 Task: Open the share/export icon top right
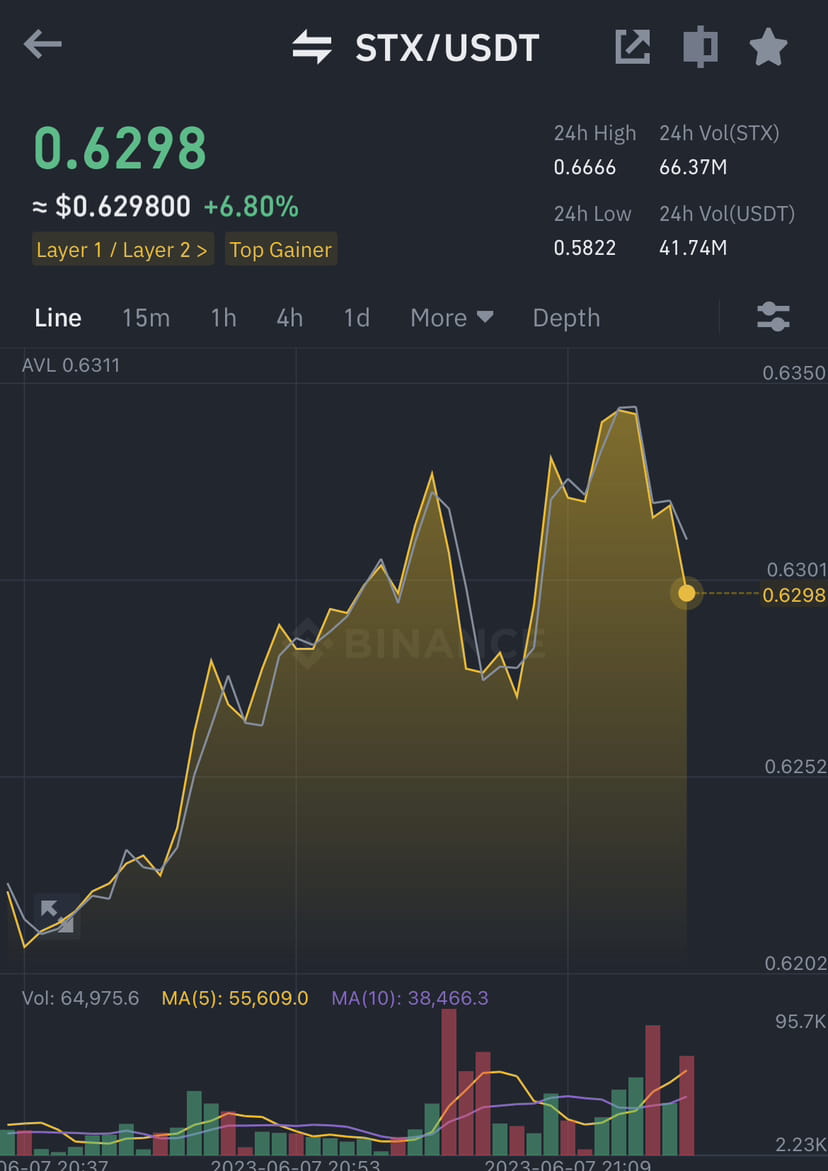point(632,46)
